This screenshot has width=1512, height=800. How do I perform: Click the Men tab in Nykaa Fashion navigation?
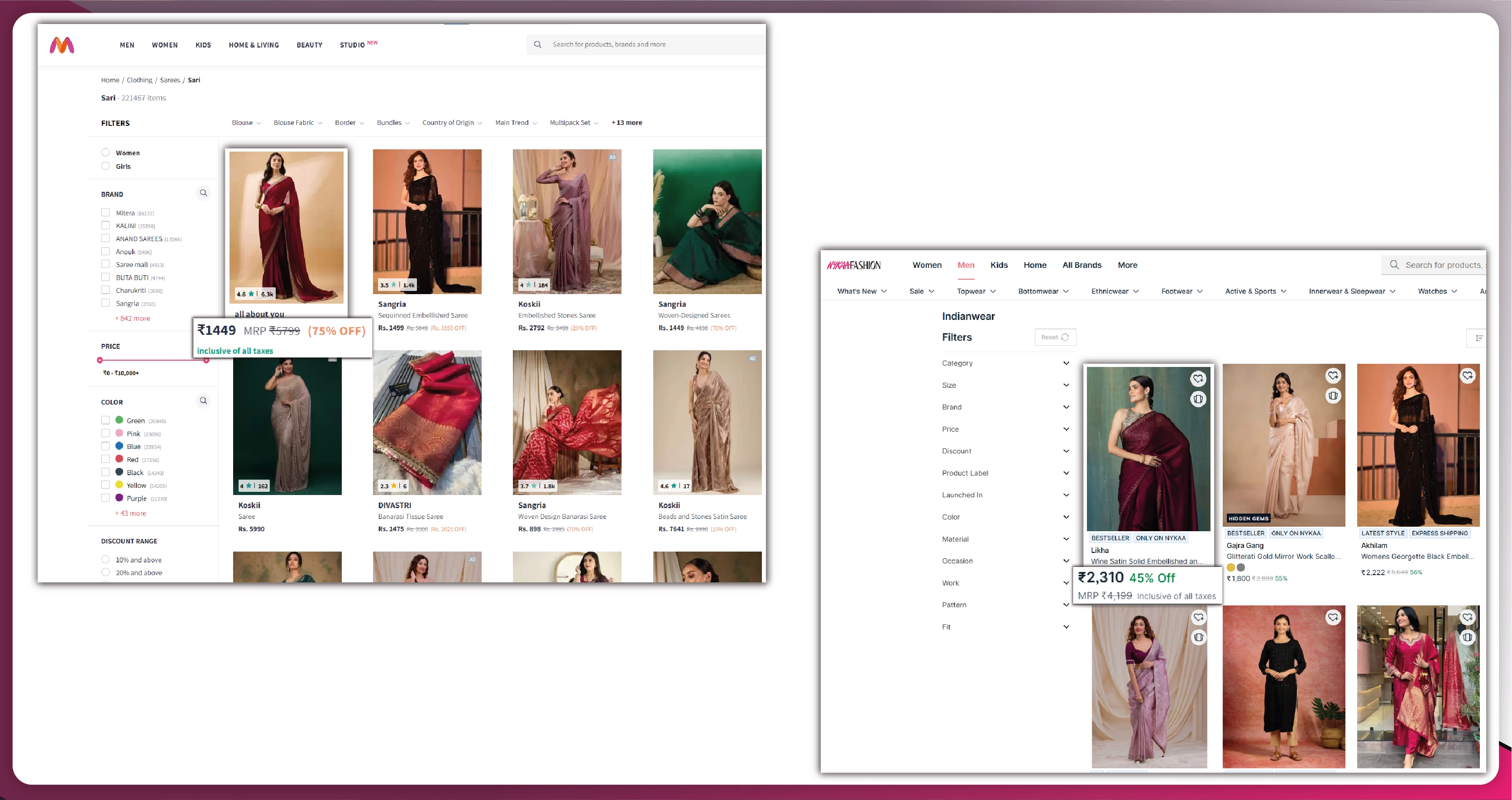pyautogui.click(x=966, y=264)
